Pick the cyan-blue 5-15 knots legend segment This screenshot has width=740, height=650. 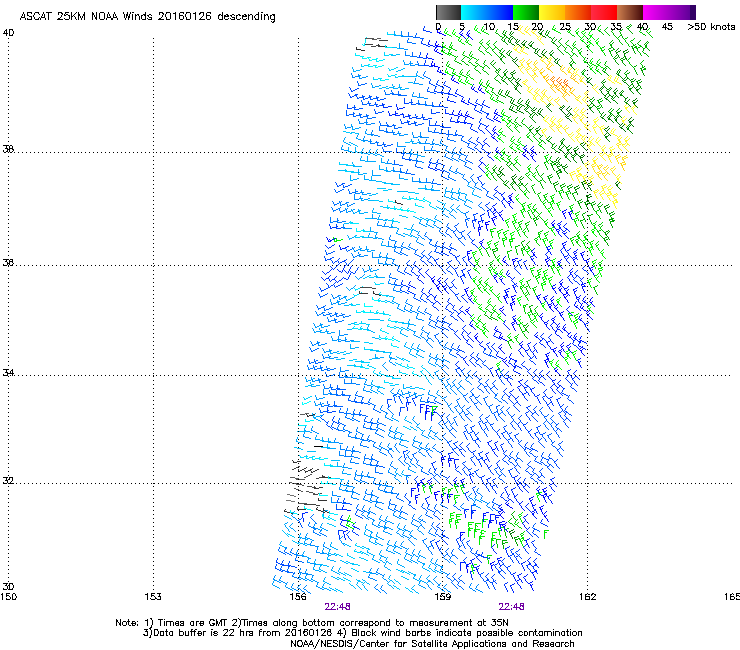487,12
